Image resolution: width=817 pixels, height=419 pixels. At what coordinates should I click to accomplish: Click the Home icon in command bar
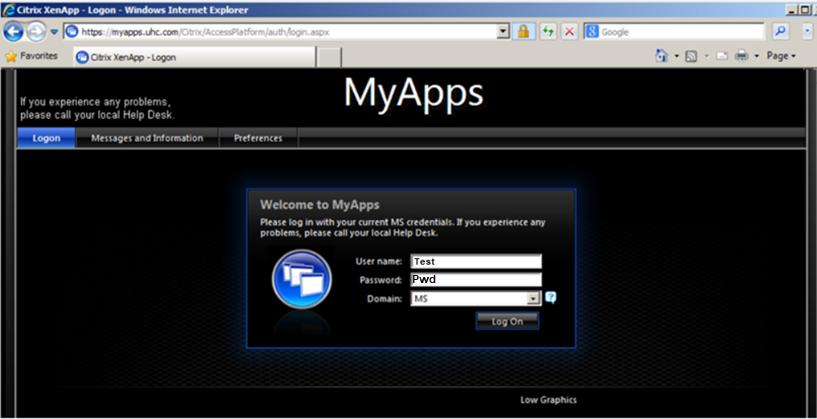pos(662,56)
